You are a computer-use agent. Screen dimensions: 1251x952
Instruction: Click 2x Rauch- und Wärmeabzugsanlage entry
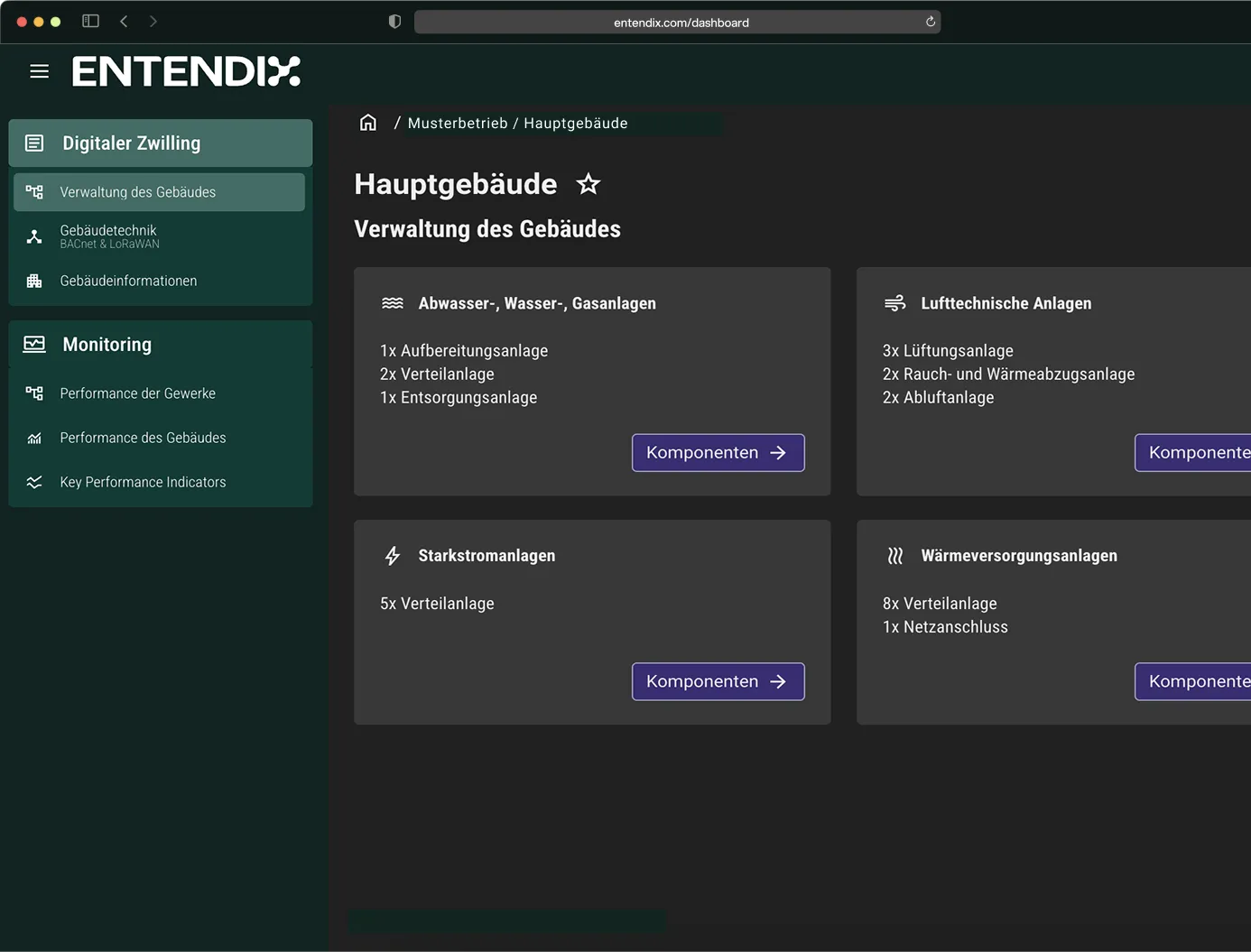1009,374
